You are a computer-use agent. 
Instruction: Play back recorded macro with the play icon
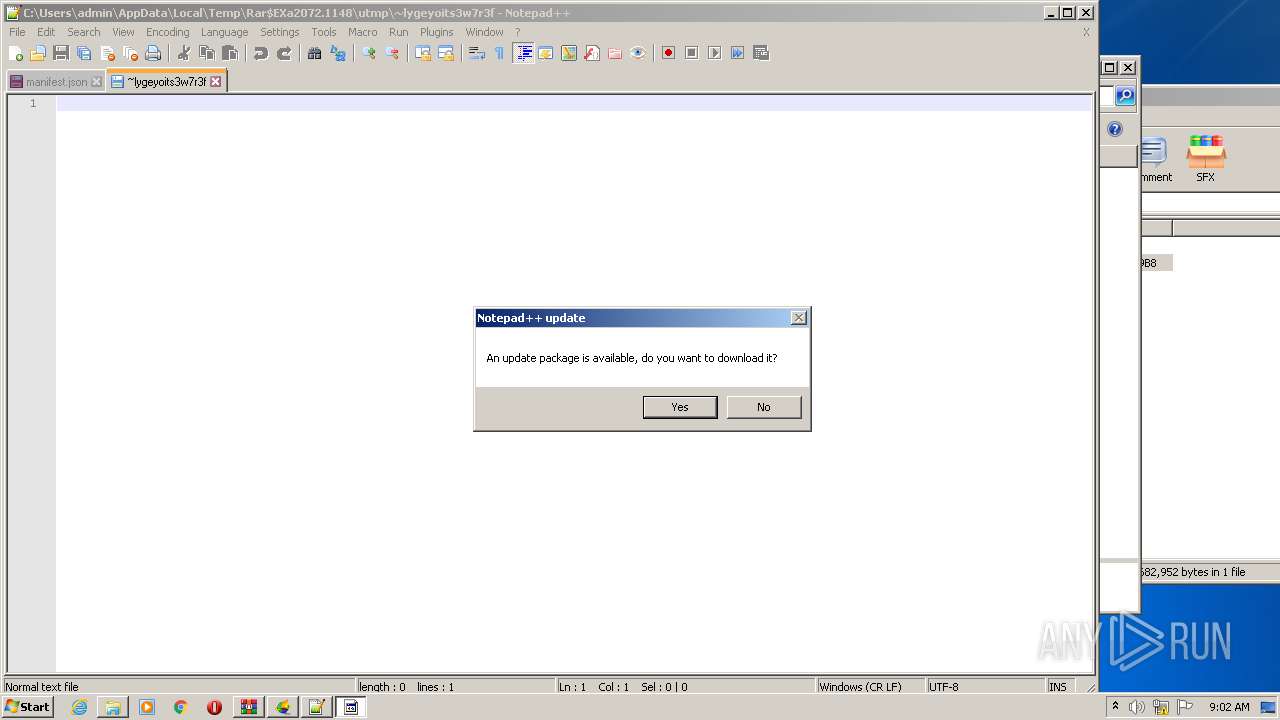click(x=715, y=53)
